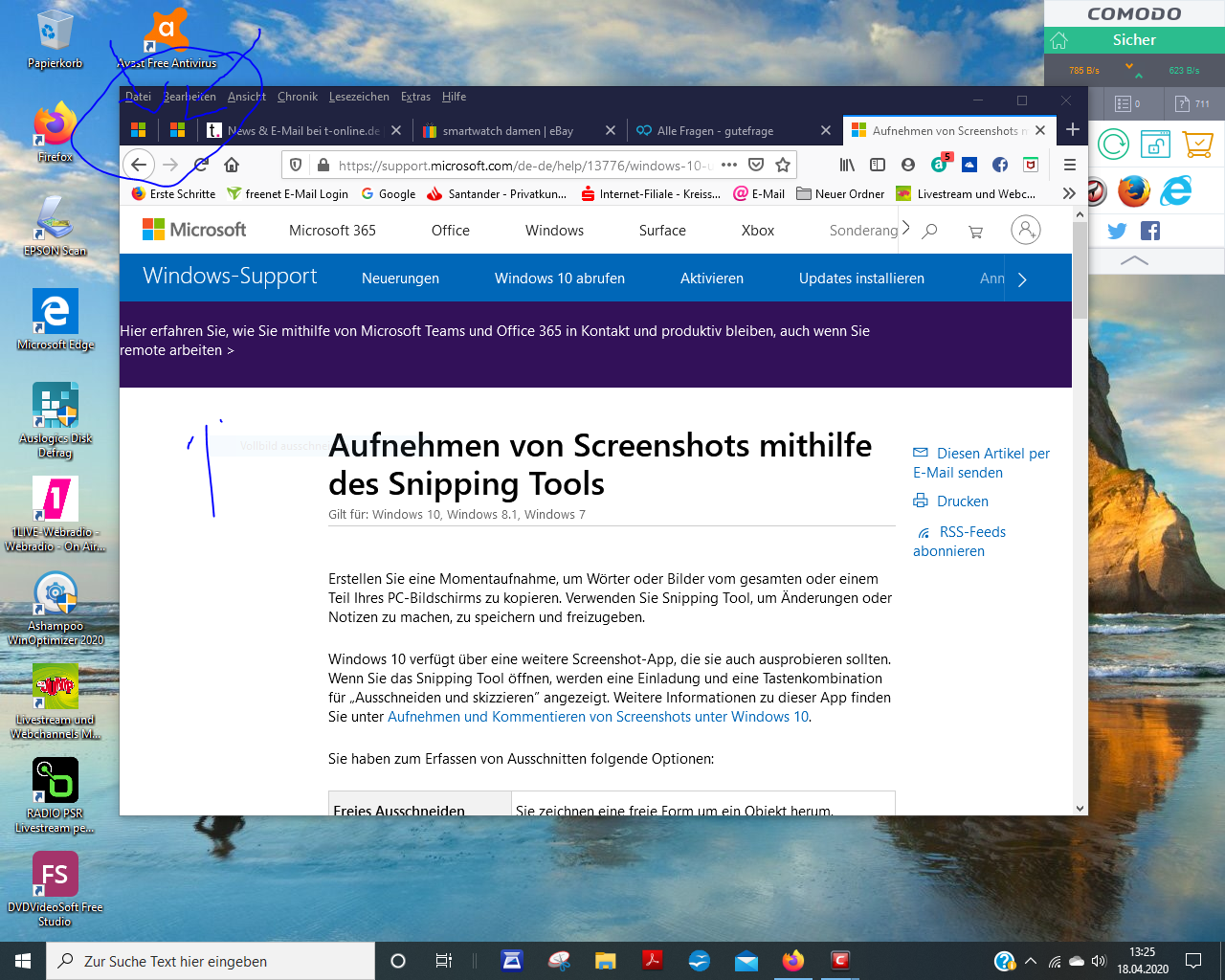The width and height of the screenshot is (1225, 980).
Task: Open Windows 10 abrufen link
Action: click(560, 278)
